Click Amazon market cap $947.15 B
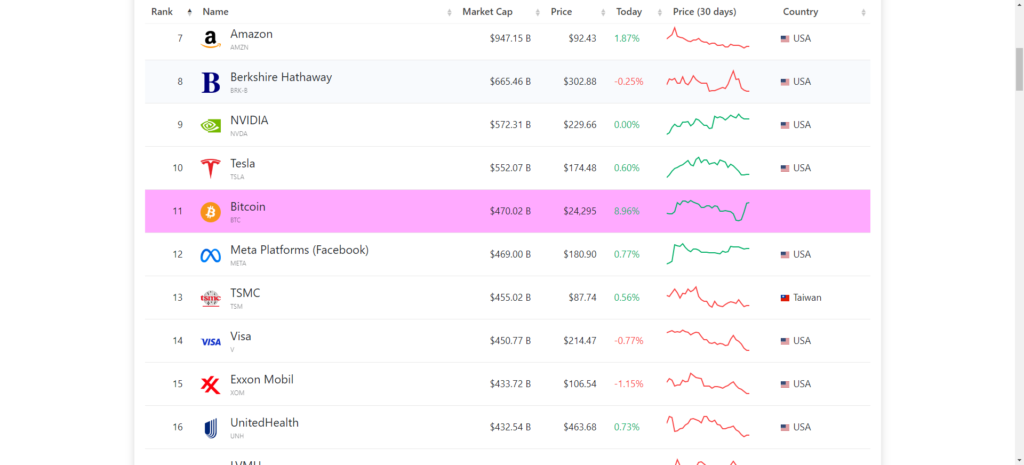 point(510,39)
